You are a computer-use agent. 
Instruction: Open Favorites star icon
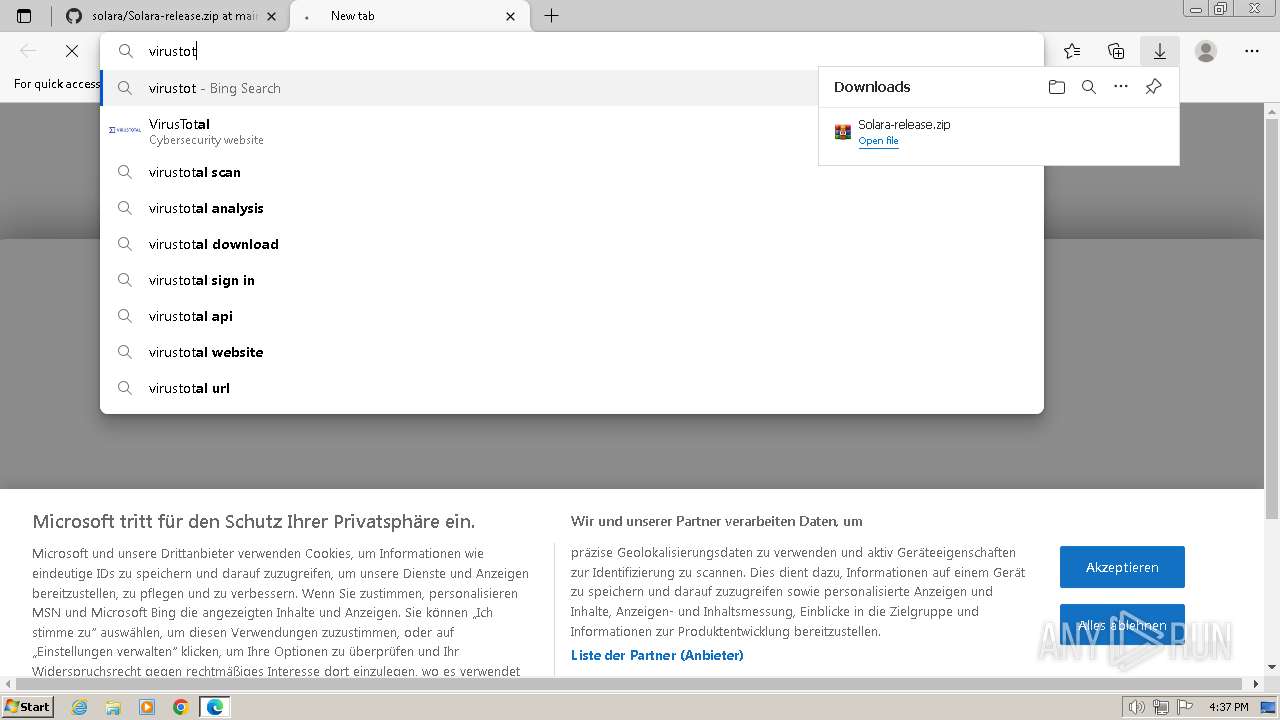1072,51
